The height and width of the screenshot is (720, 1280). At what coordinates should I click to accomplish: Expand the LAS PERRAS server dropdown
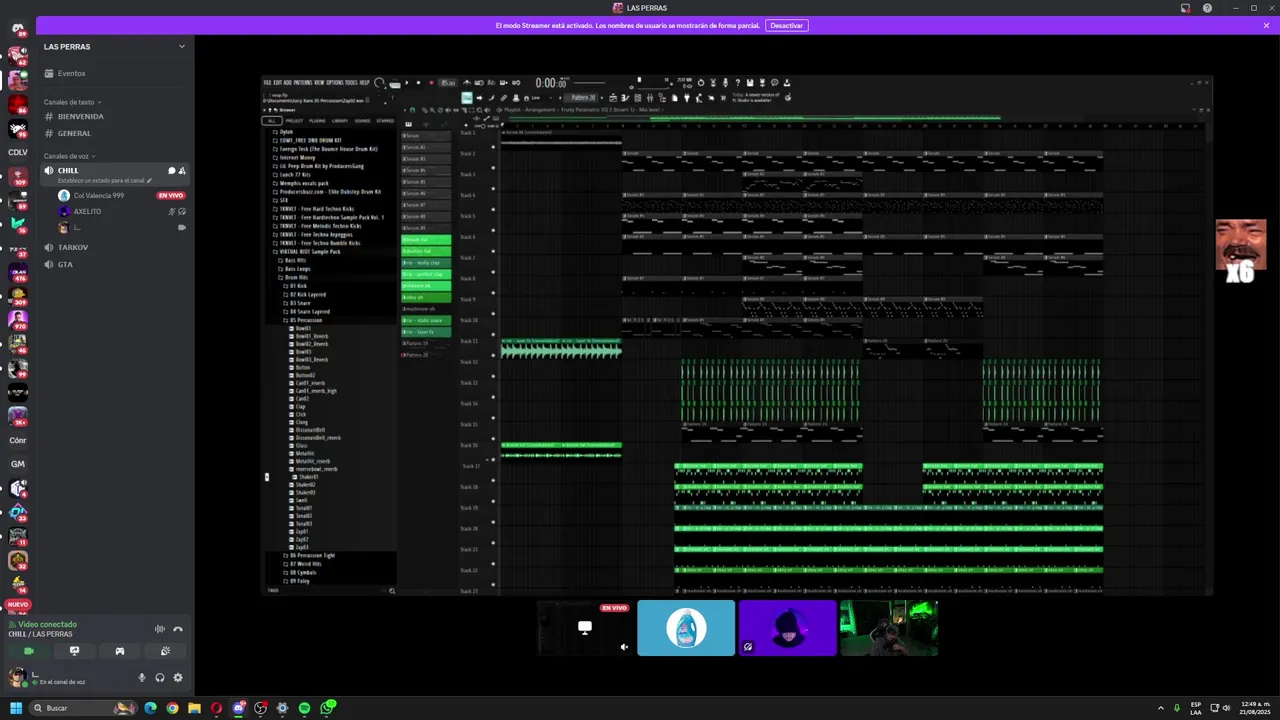coord(182,47)
